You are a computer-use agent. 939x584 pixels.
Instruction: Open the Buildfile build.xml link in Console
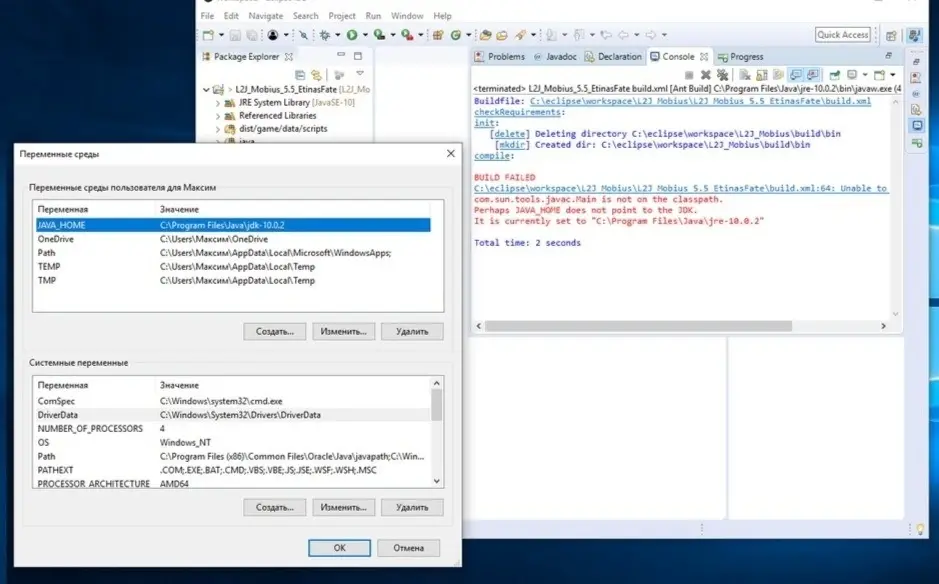pos(700,101)
